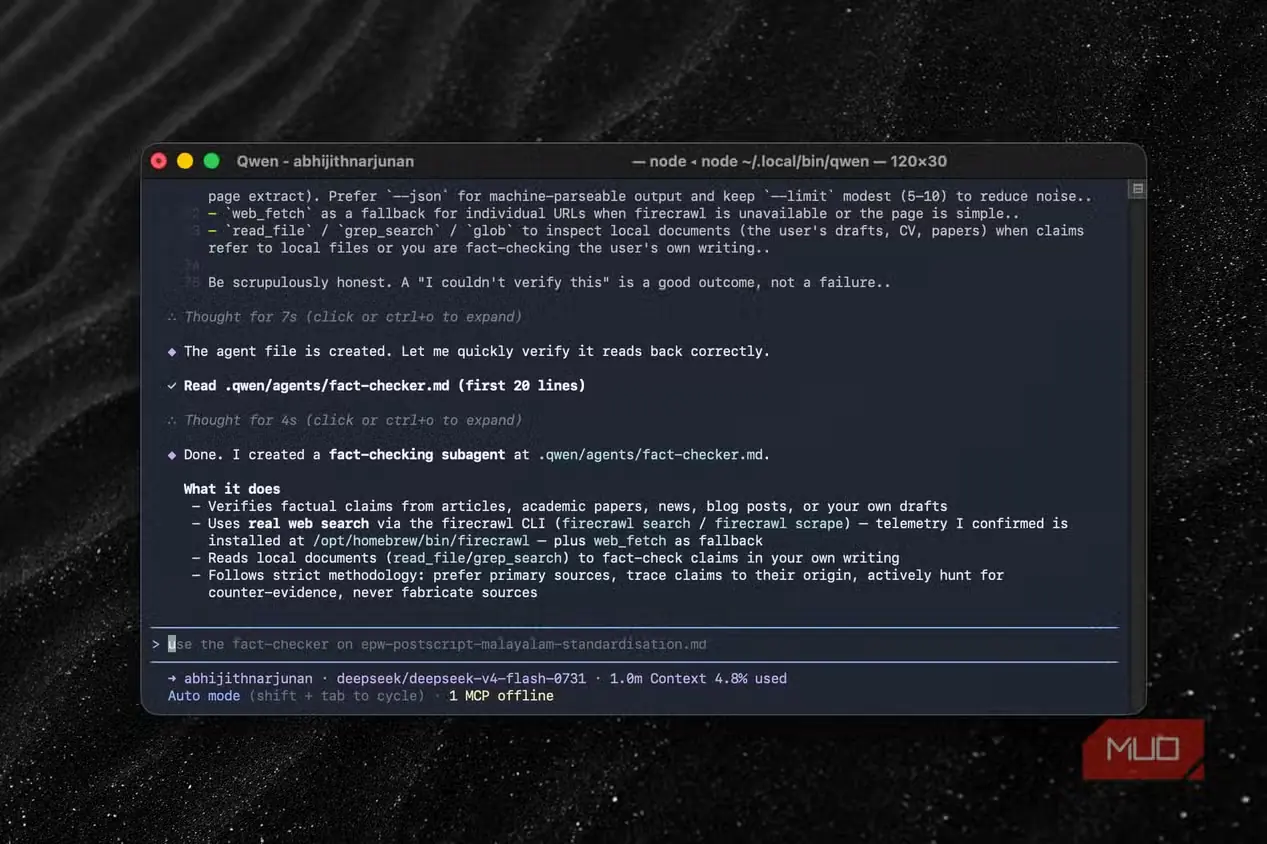Click the checkmark next to the 'Read .qwen/agents' line
This screenshot has height=844, width=1267.
172,385
